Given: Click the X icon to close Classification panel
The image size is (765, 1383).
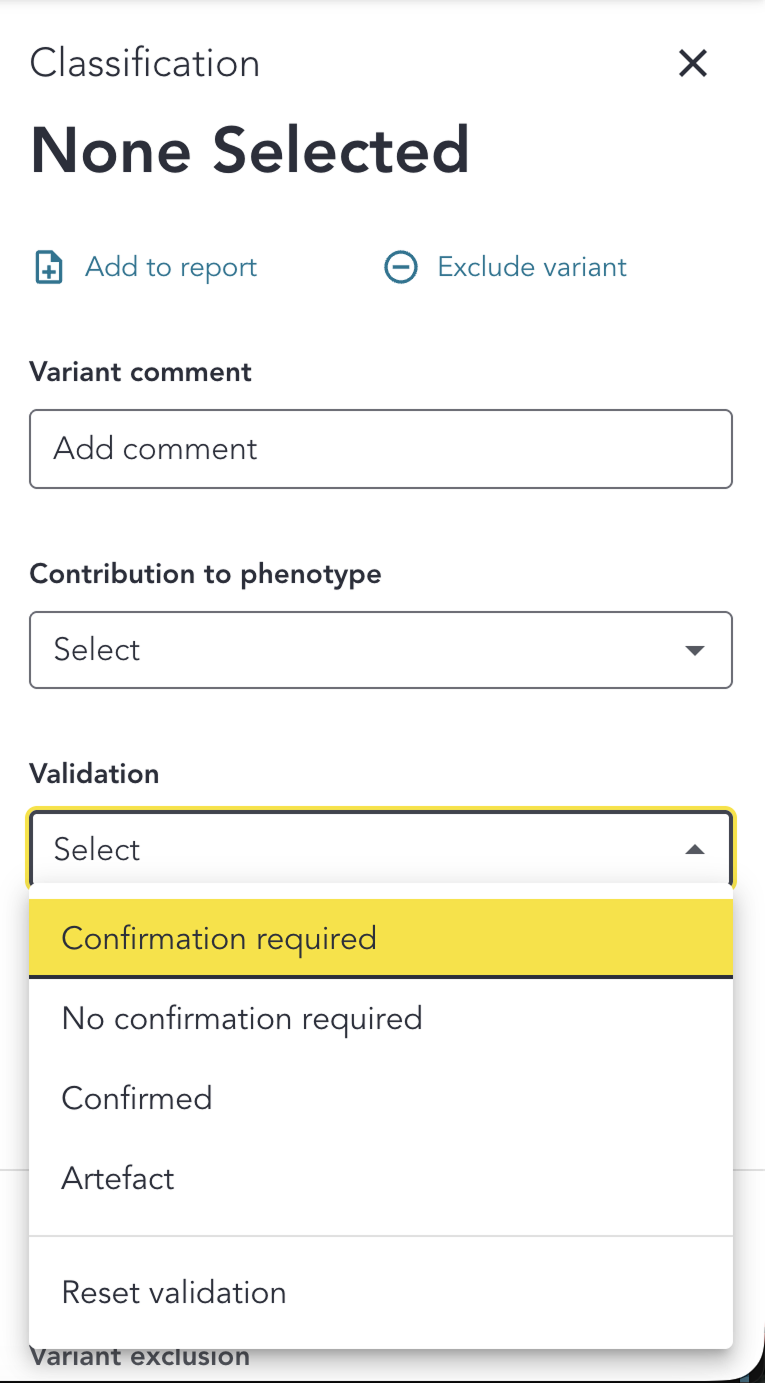Looking at the screenshot, I should [692, 63].
